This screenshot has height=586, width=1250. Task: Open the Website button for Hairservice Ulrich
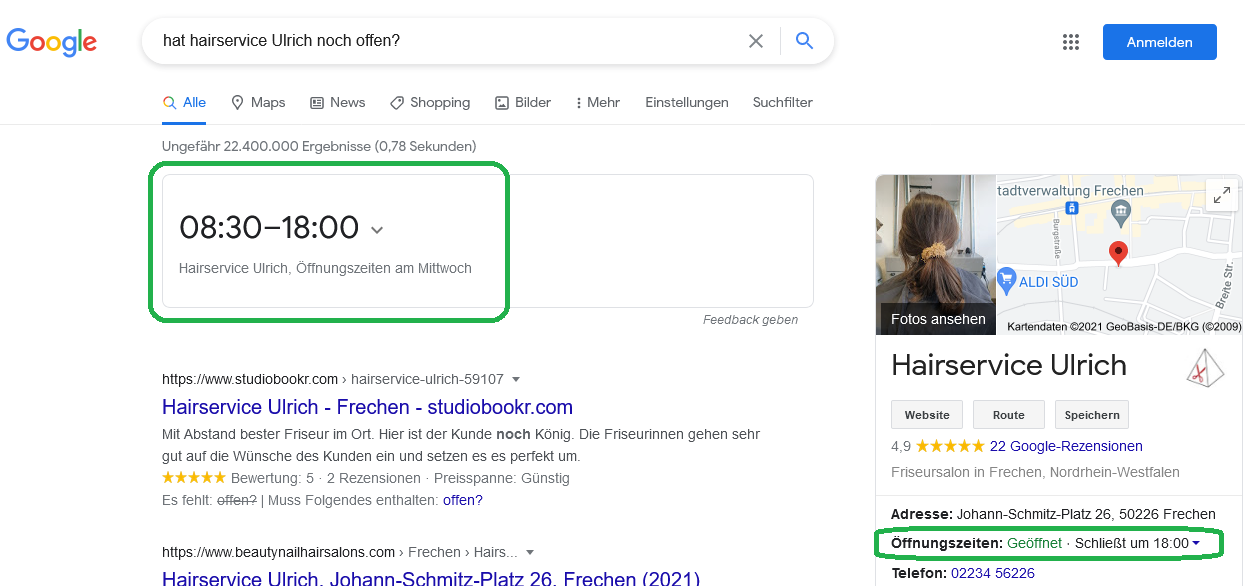tap(927, 415)
